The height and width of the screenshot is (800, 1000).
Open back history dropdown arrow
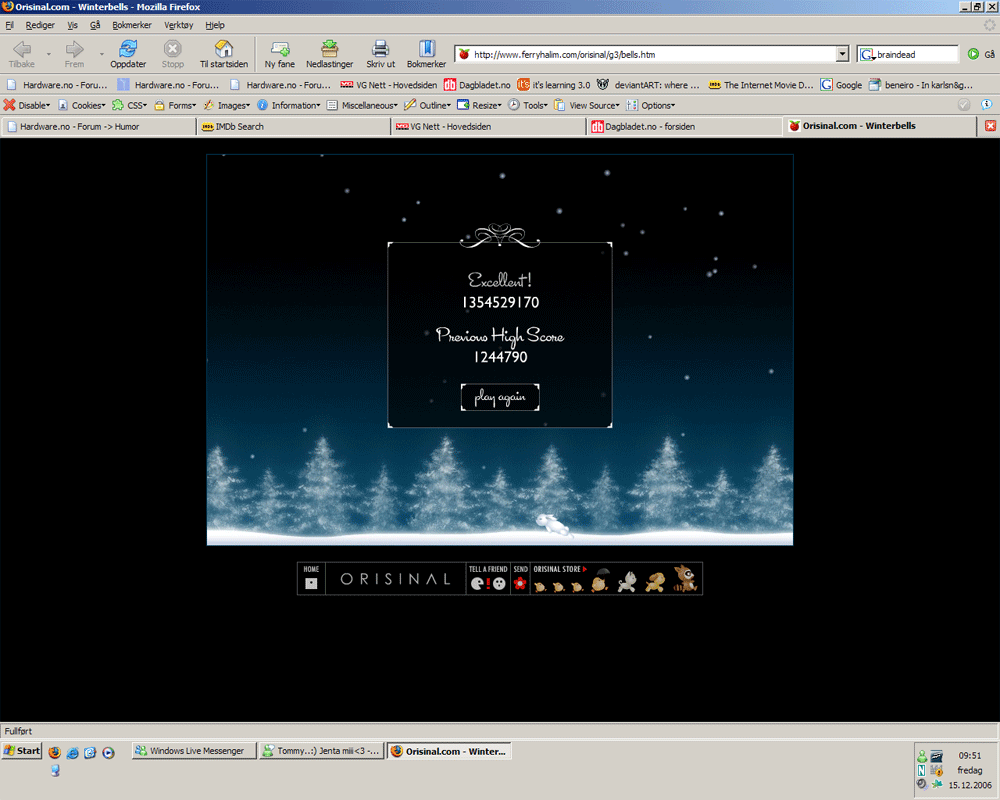point(48,55)
